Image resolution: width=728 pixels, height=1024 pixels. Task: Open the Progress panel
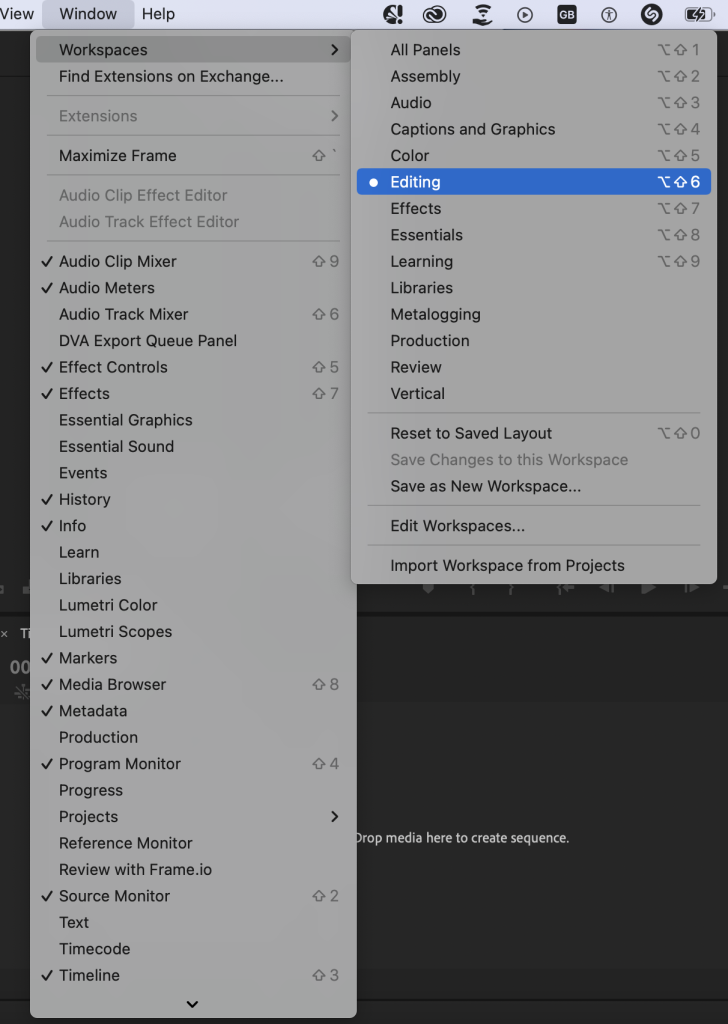[193, 790]
